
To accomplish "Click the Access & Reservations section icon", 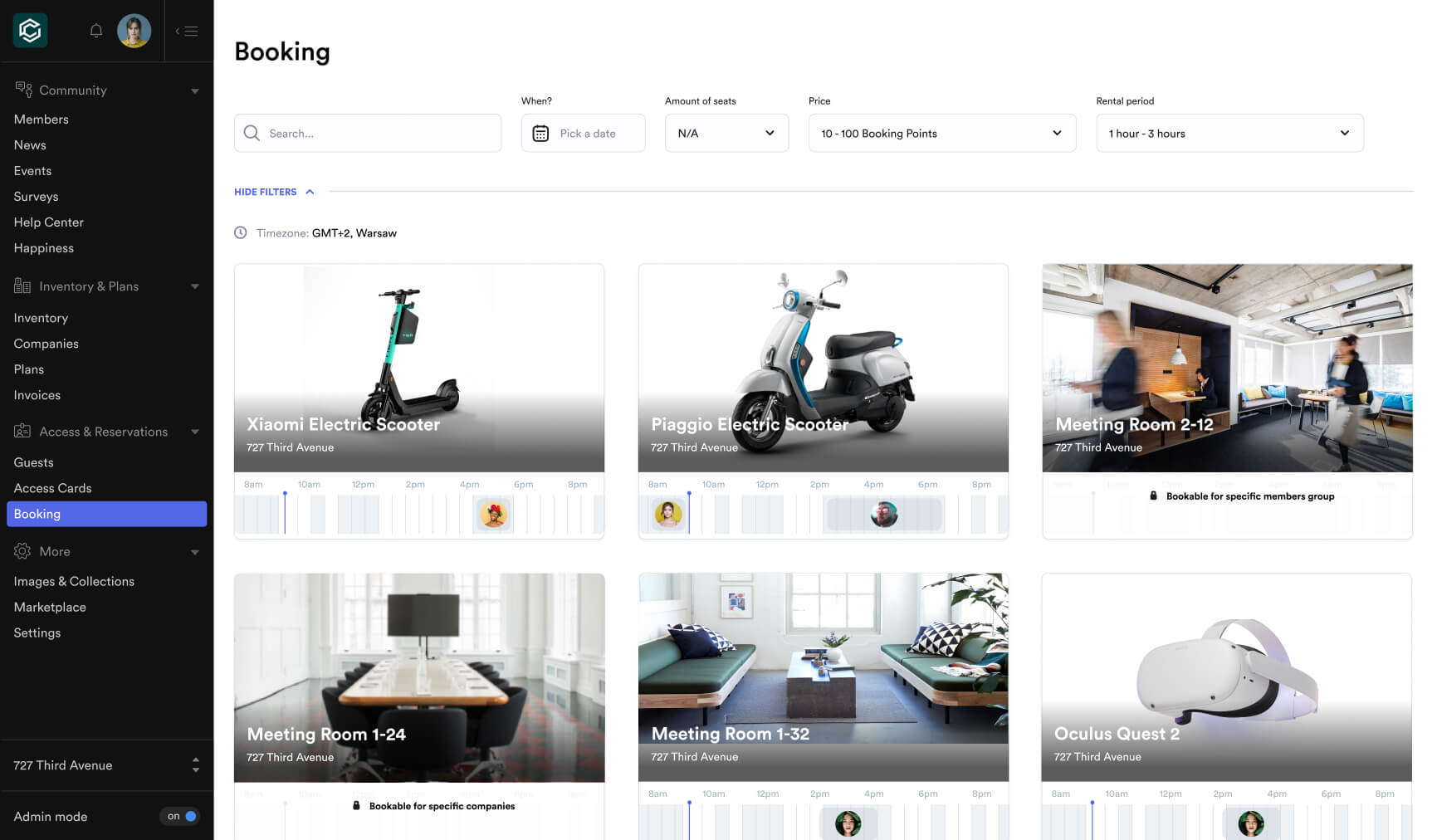I will click(x=22, y=431).
